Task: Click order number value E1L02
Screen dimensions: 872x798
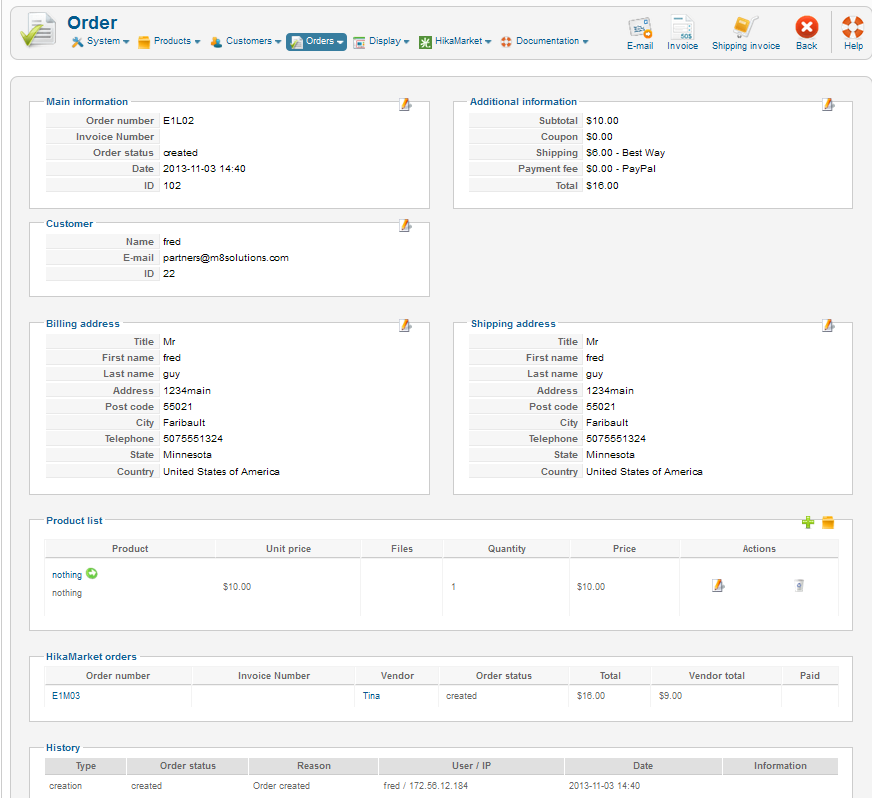Action: tap(179, 121)
